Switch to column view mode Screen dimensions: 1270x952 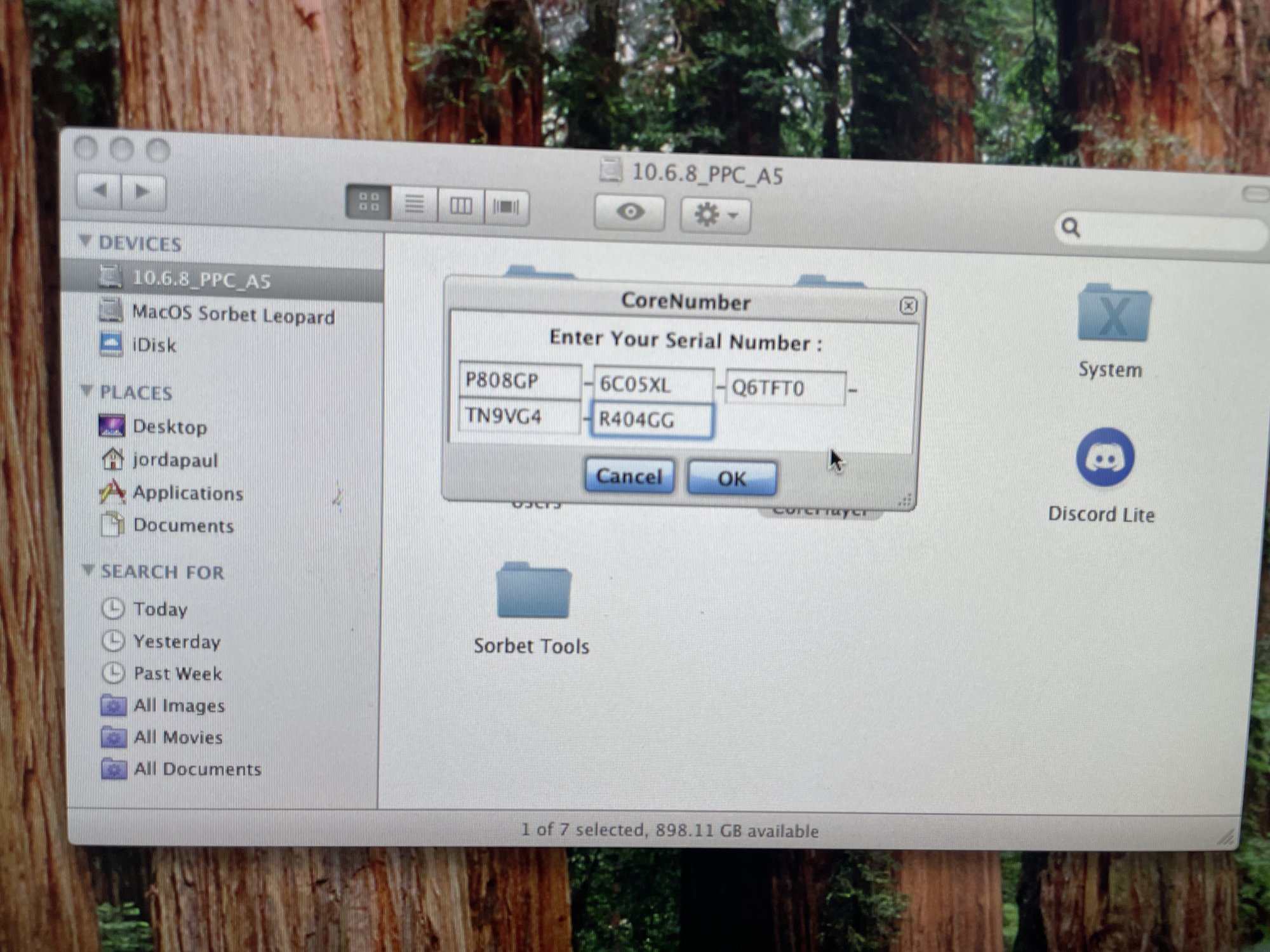[460, 206]
